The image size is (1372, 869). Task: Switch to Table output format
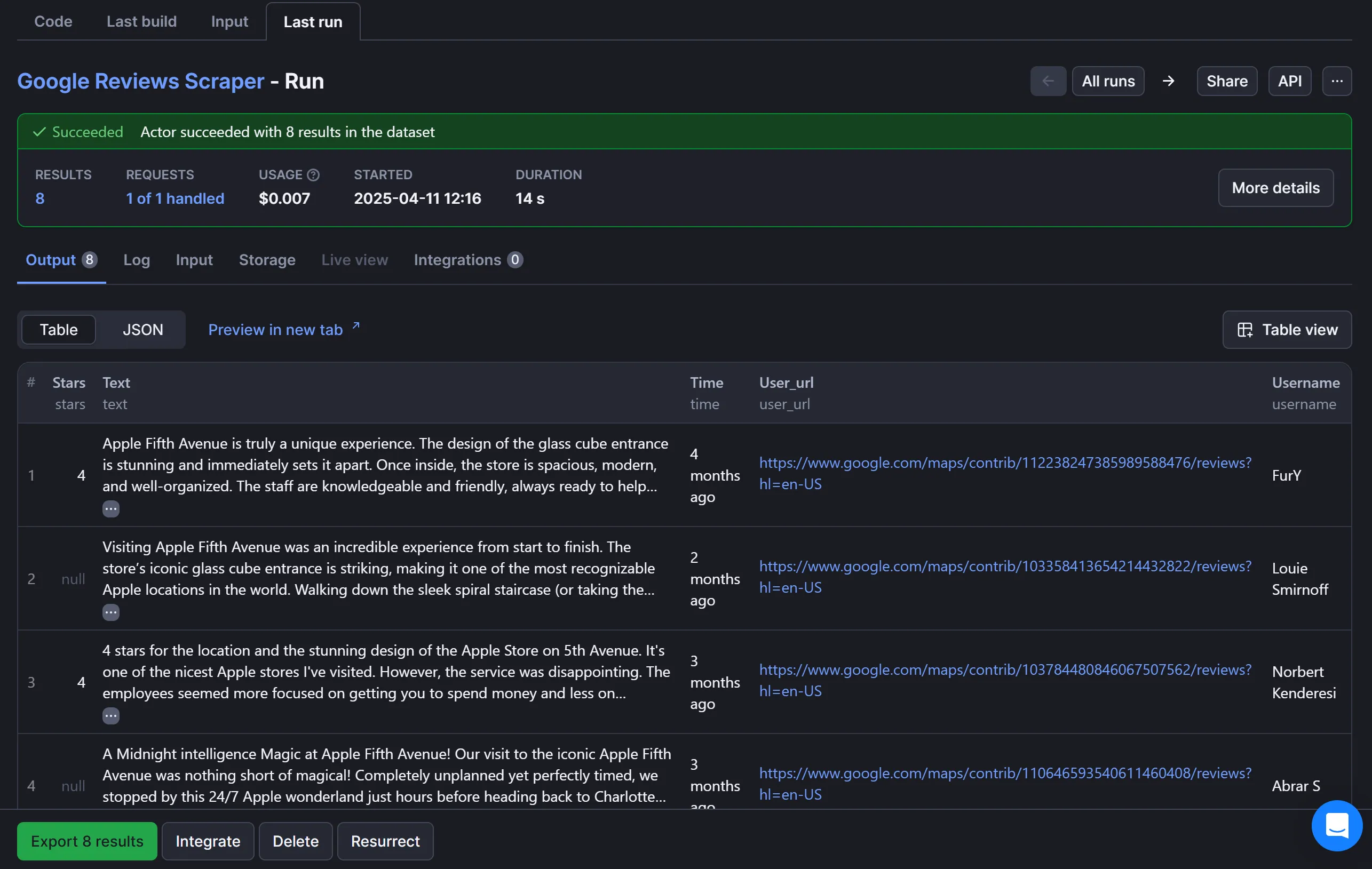tap(59, 329)
